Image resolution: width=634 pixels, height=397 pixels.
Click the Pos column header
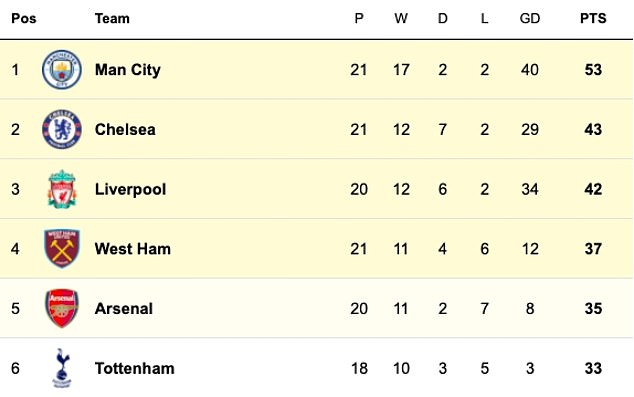[24, 19]
